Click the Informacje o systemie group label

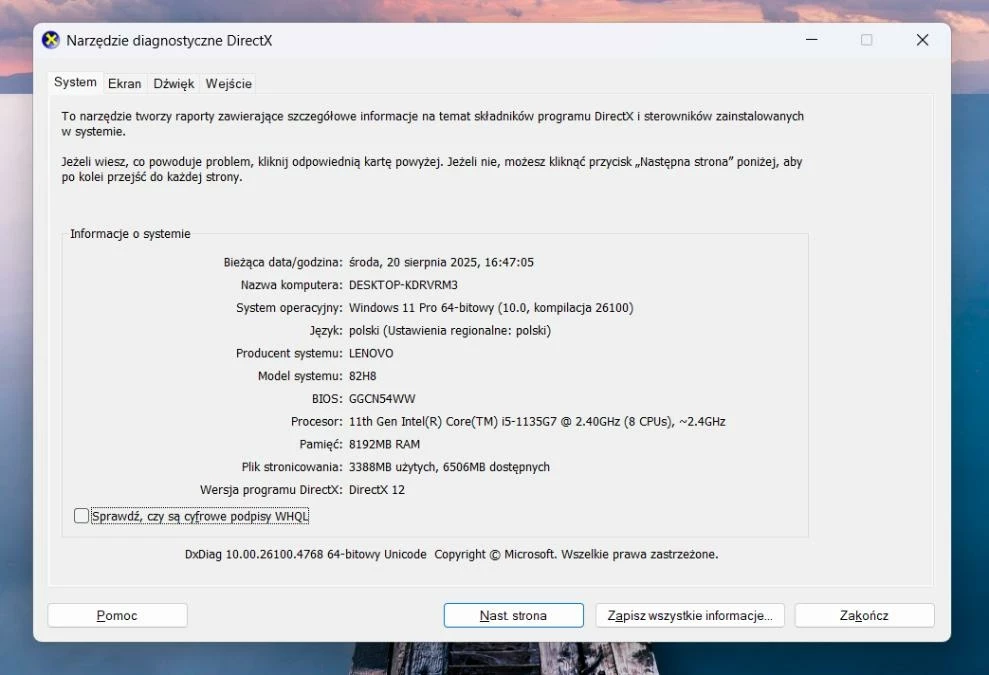tap(130, 233)
